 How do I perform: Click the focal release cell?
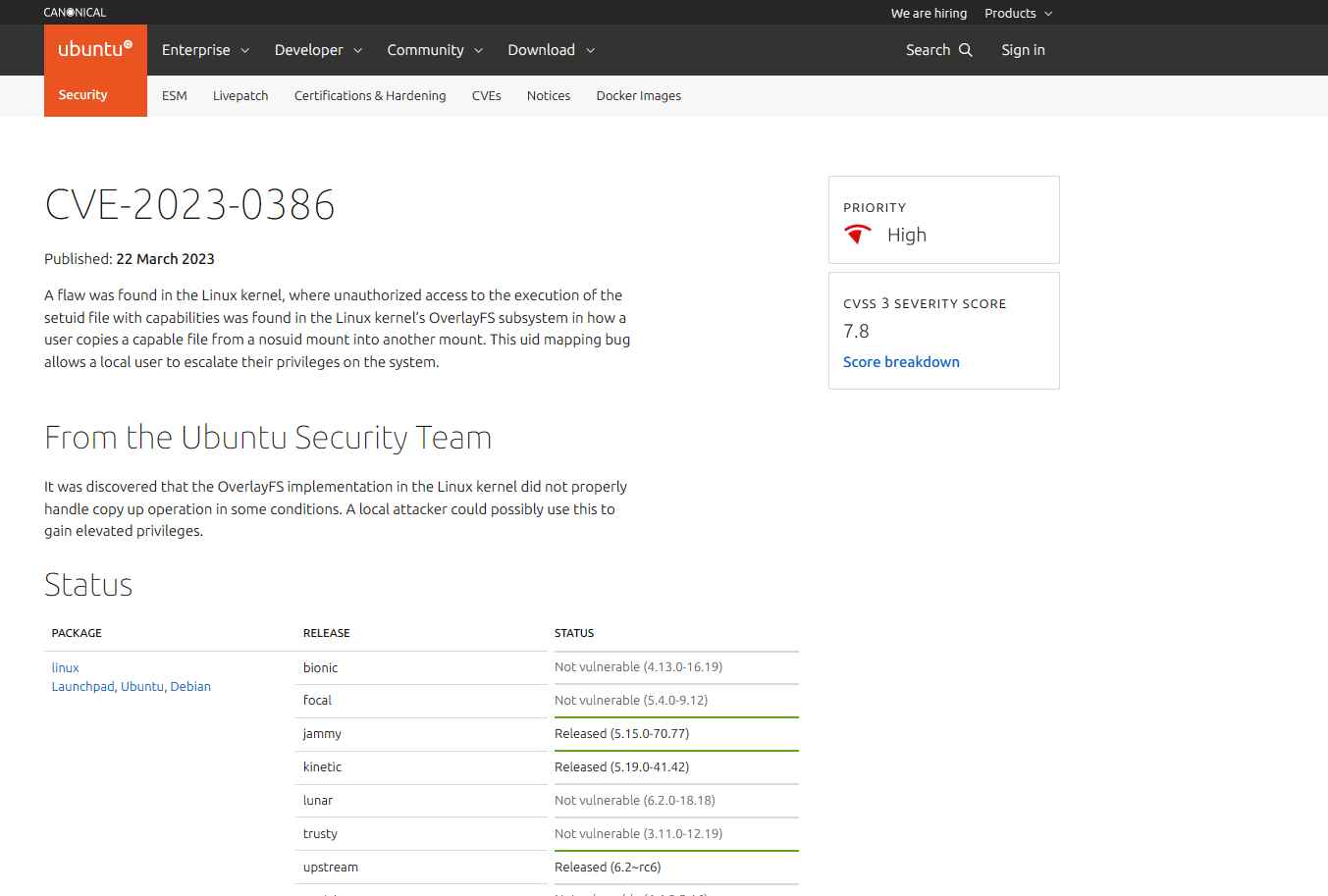pyautogui.click(x=421, y=701)
